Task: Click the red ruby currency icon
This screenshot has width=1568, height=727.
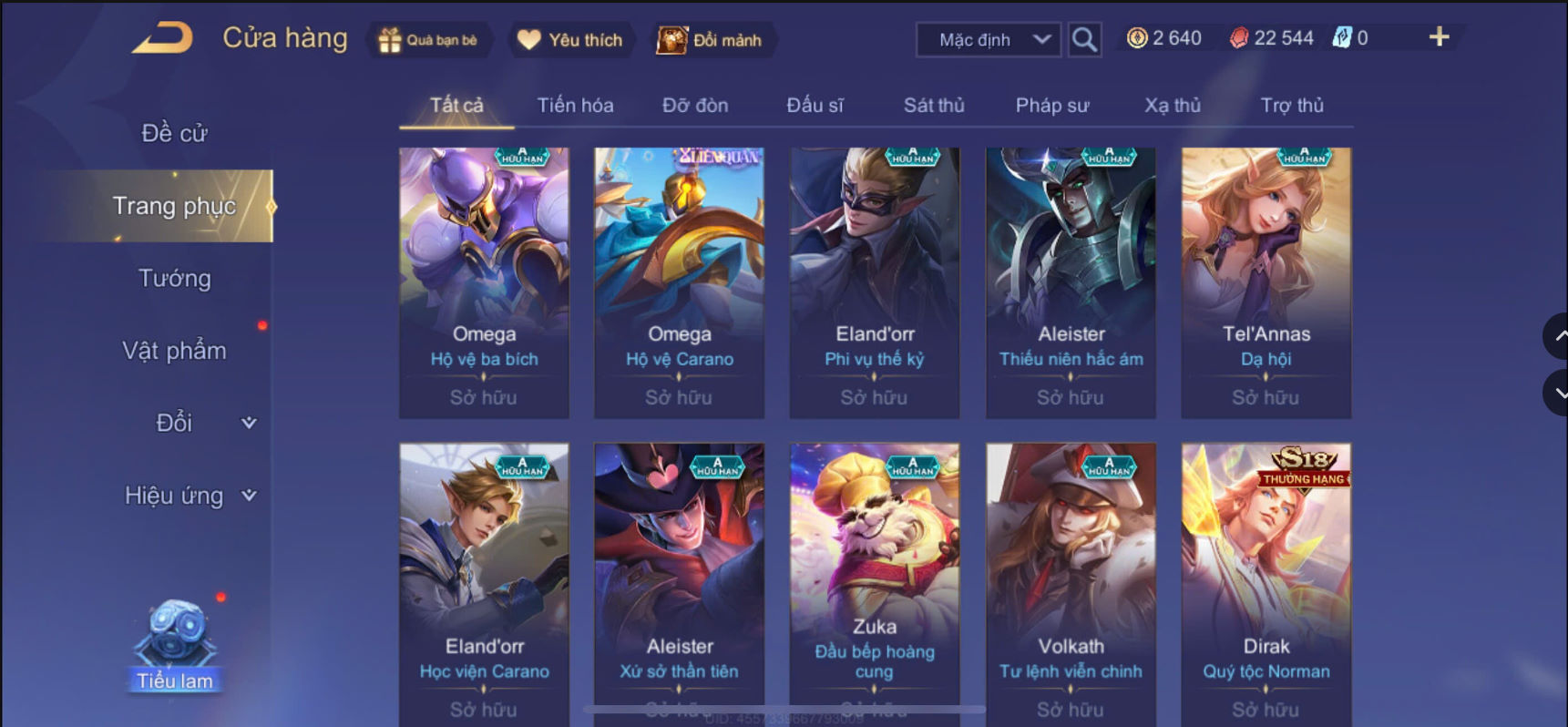Action: click(x=1239, y=38)
